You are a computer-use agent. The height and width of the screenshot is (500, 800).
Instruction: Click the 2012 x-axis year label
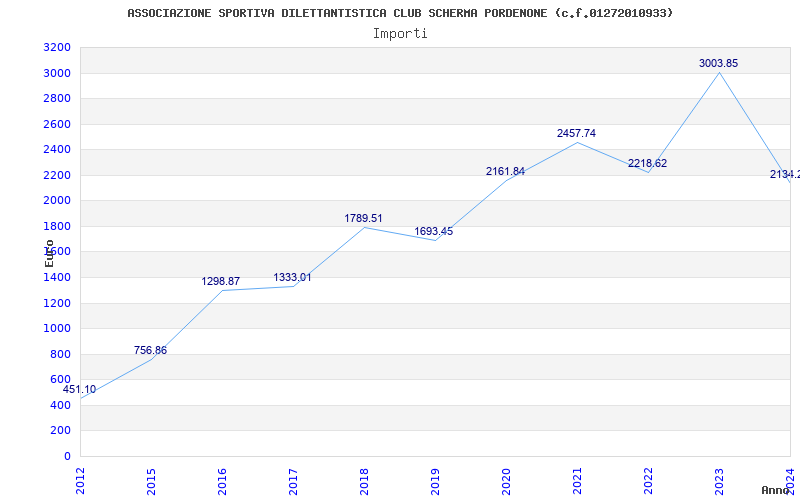80,481
